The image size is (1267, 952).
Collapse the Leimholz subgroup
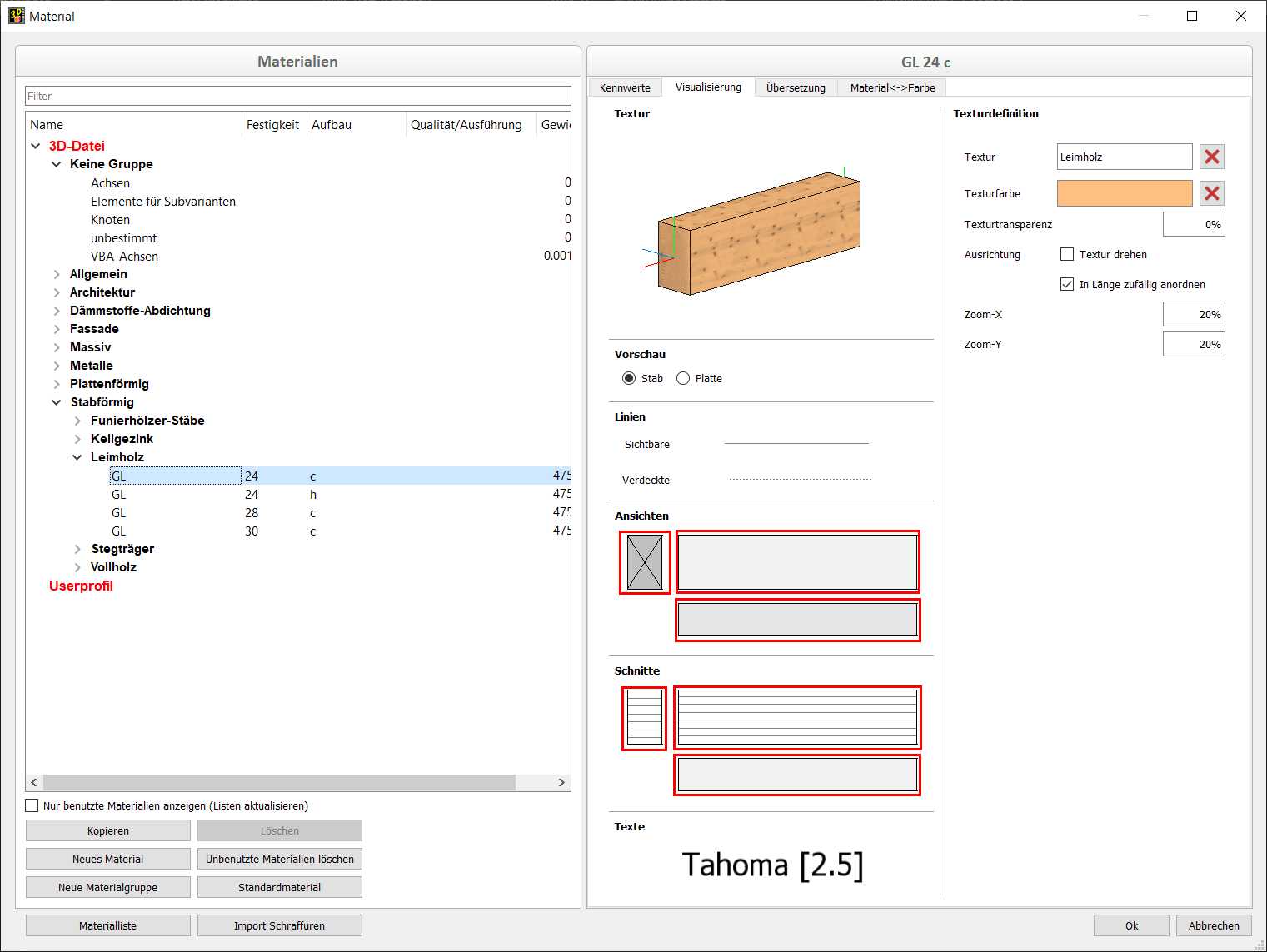(77, 457)
